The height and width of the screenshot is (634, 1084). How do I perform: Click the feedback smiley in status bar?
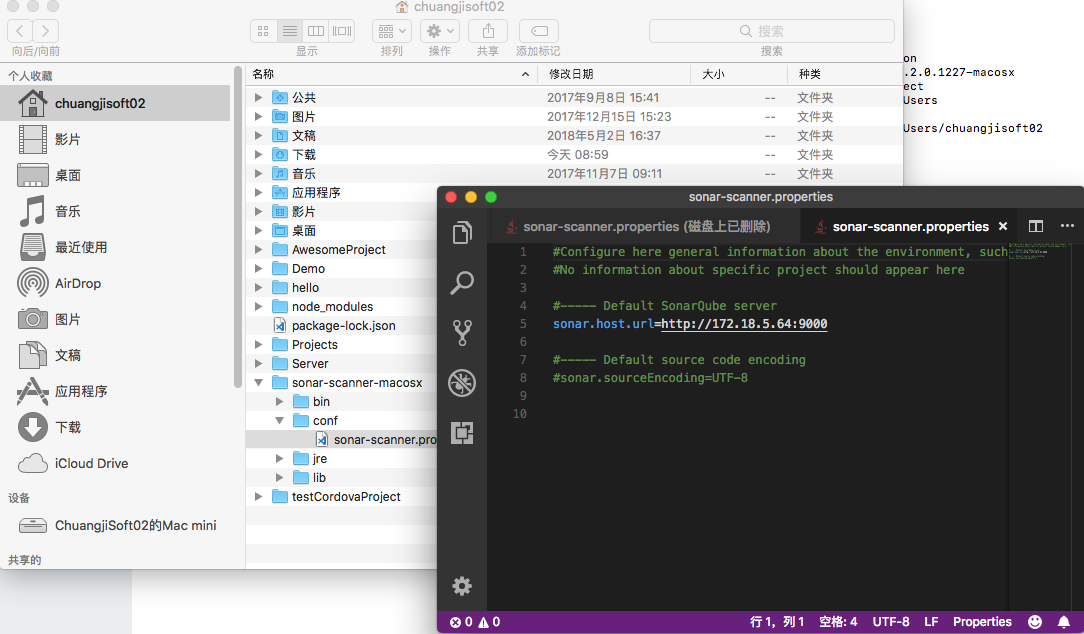tap(1035, 622)
